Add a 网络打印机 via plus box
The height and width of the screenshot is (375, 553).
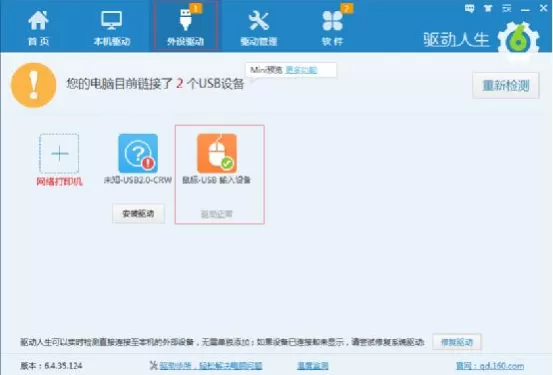(59, 153)
